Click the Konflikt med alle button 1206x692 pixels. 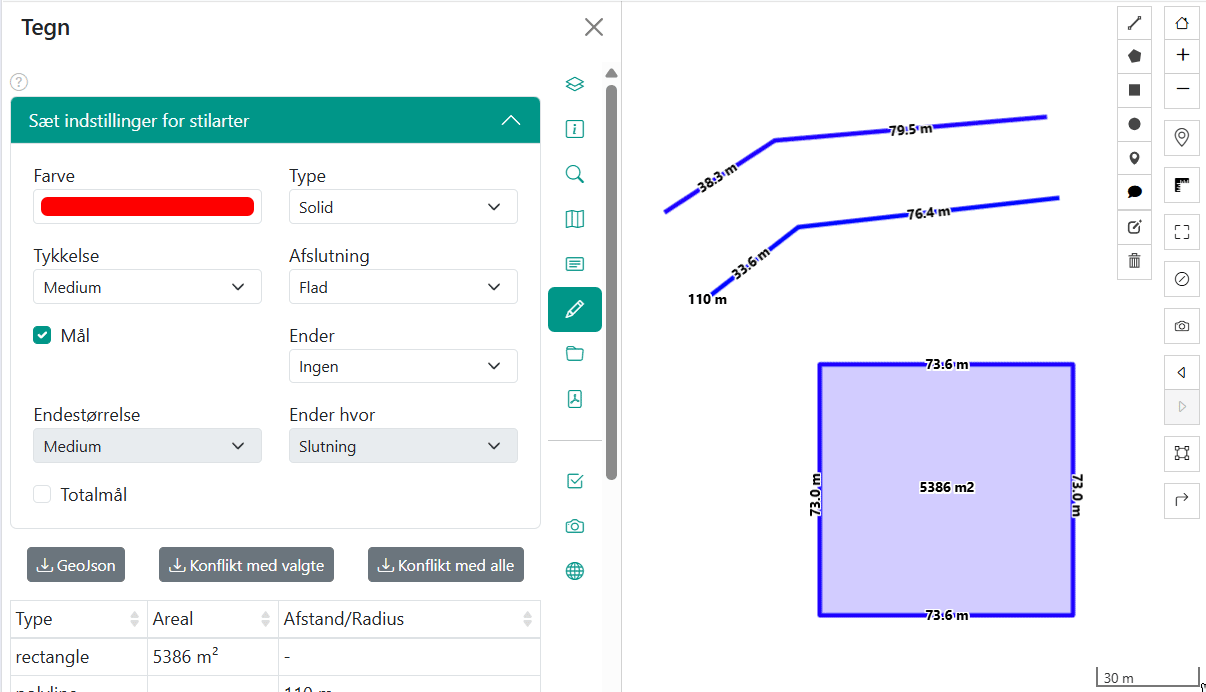point(445,565)
